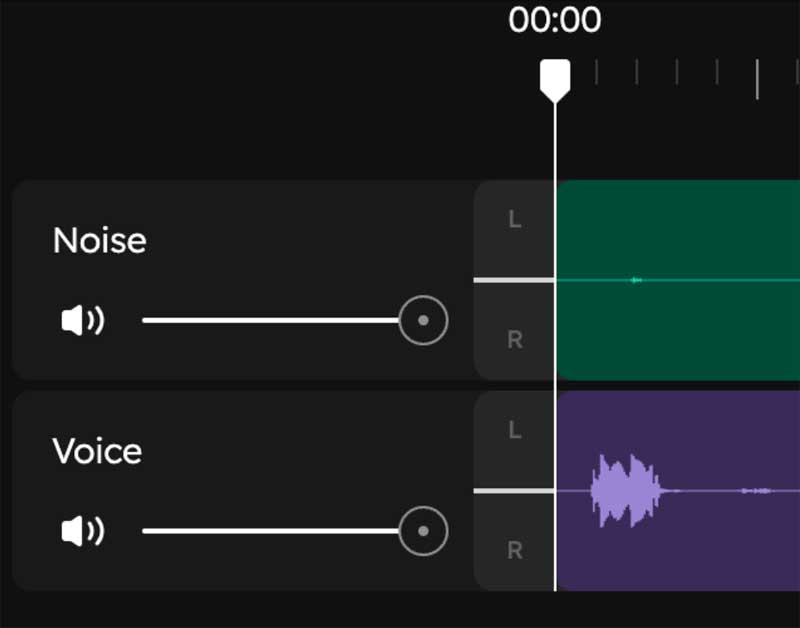The image size is (800, 628).
Task: Click the large waveform in the Voice clip
Action: pyautogui.click(x=626, y=491)
